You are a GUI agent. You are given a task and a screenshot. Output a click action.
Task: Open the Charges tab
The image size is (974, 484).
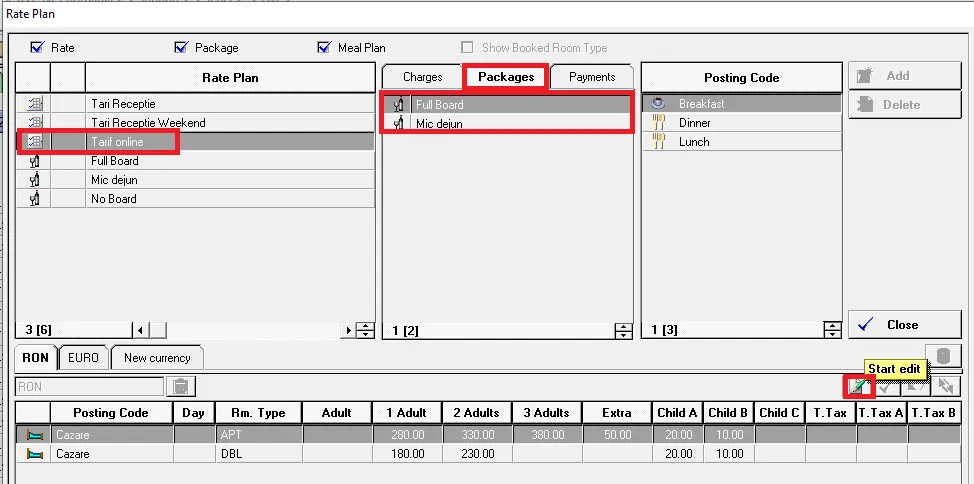(422, 77)
